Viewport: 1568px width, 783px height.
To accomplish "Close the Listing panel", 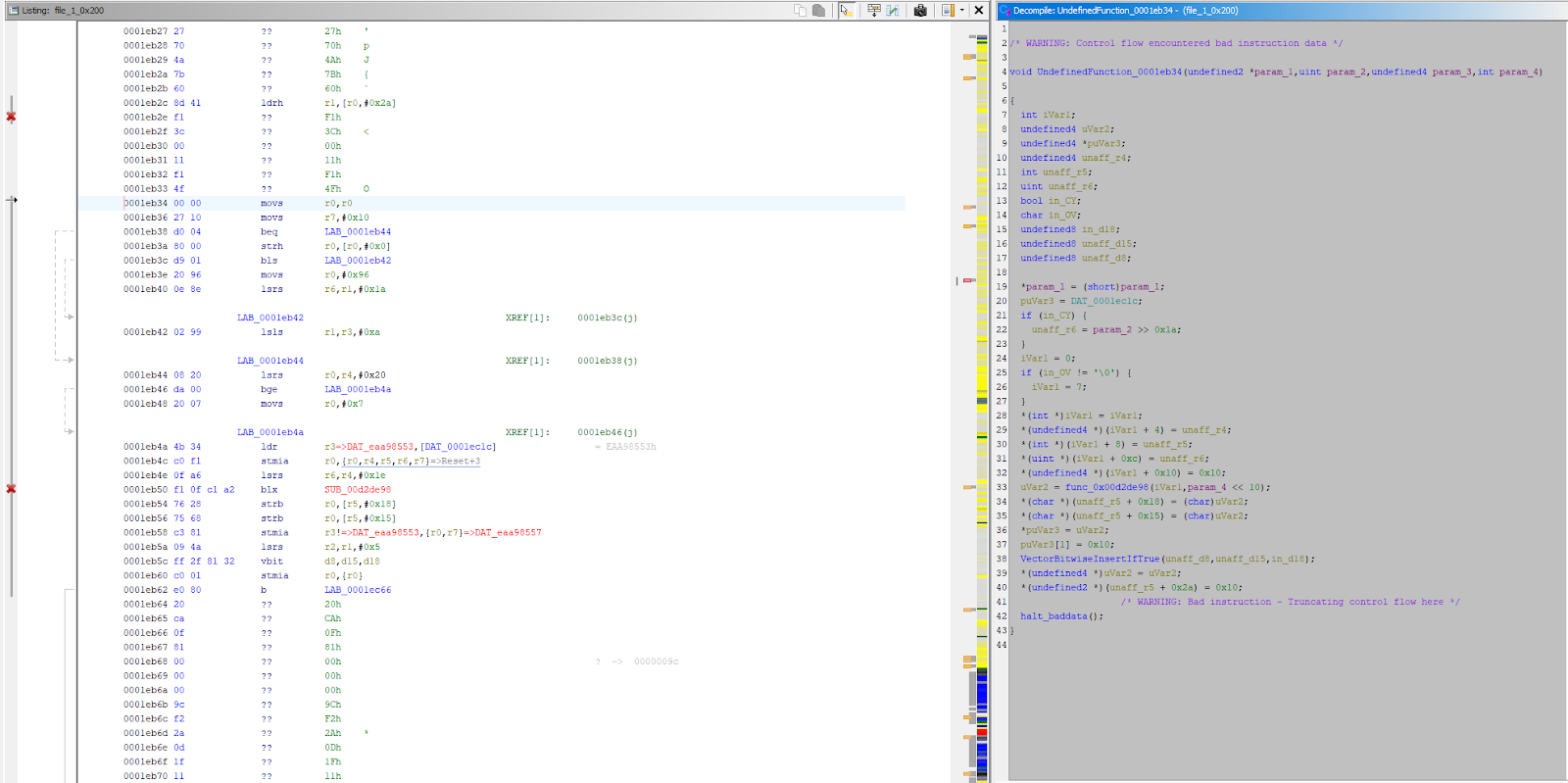I will [978, 10].
